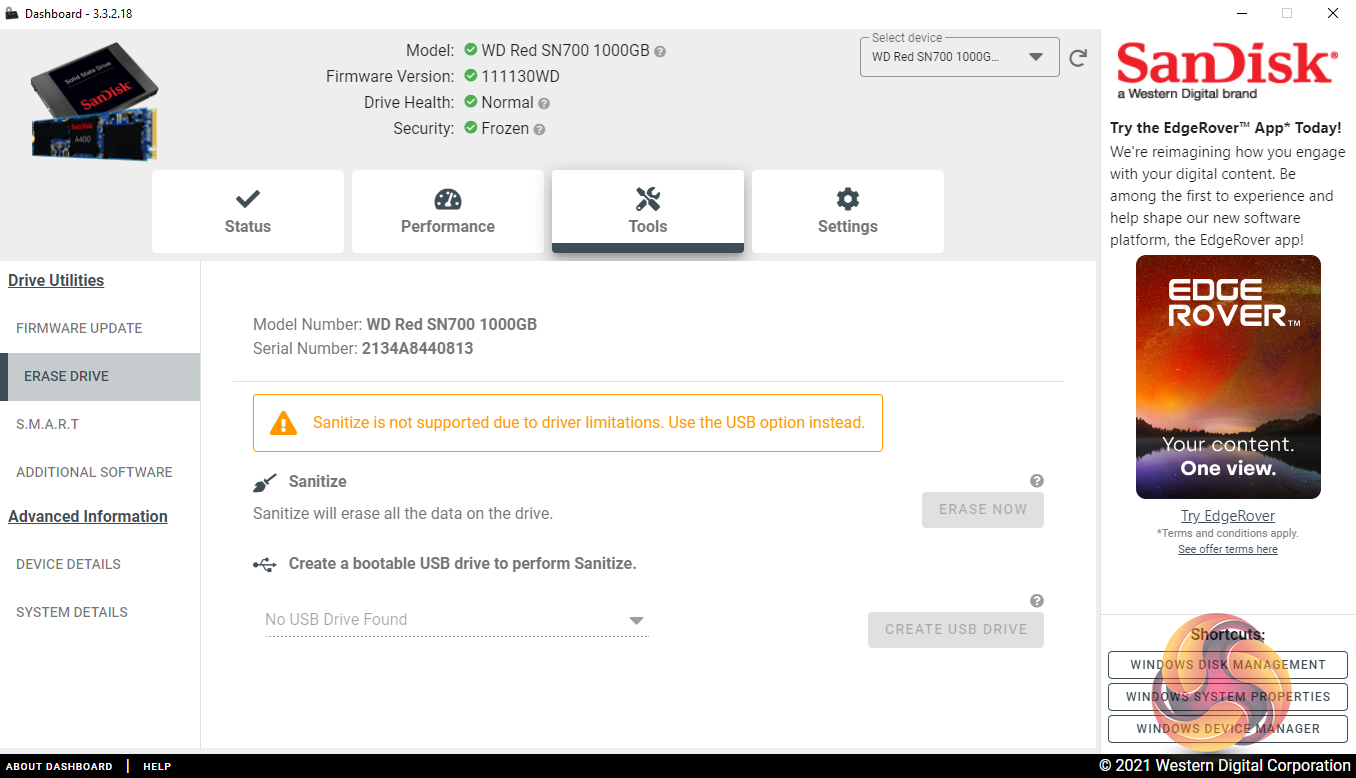Minimize the Dashboard window
This screenshot has height=778, width=1356.
[1240, 14]
